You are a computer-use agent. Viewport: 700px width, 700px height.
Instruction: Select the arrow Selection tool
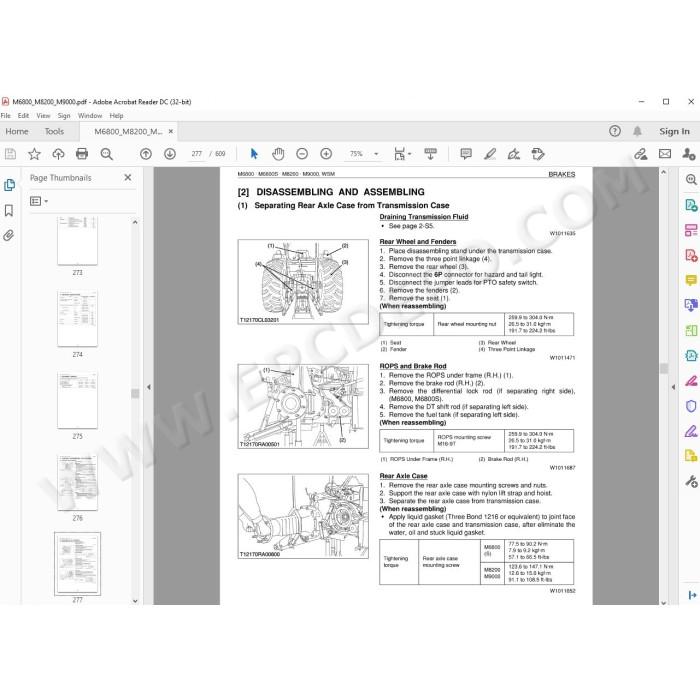pyautogui.click(x=254, y=154)
